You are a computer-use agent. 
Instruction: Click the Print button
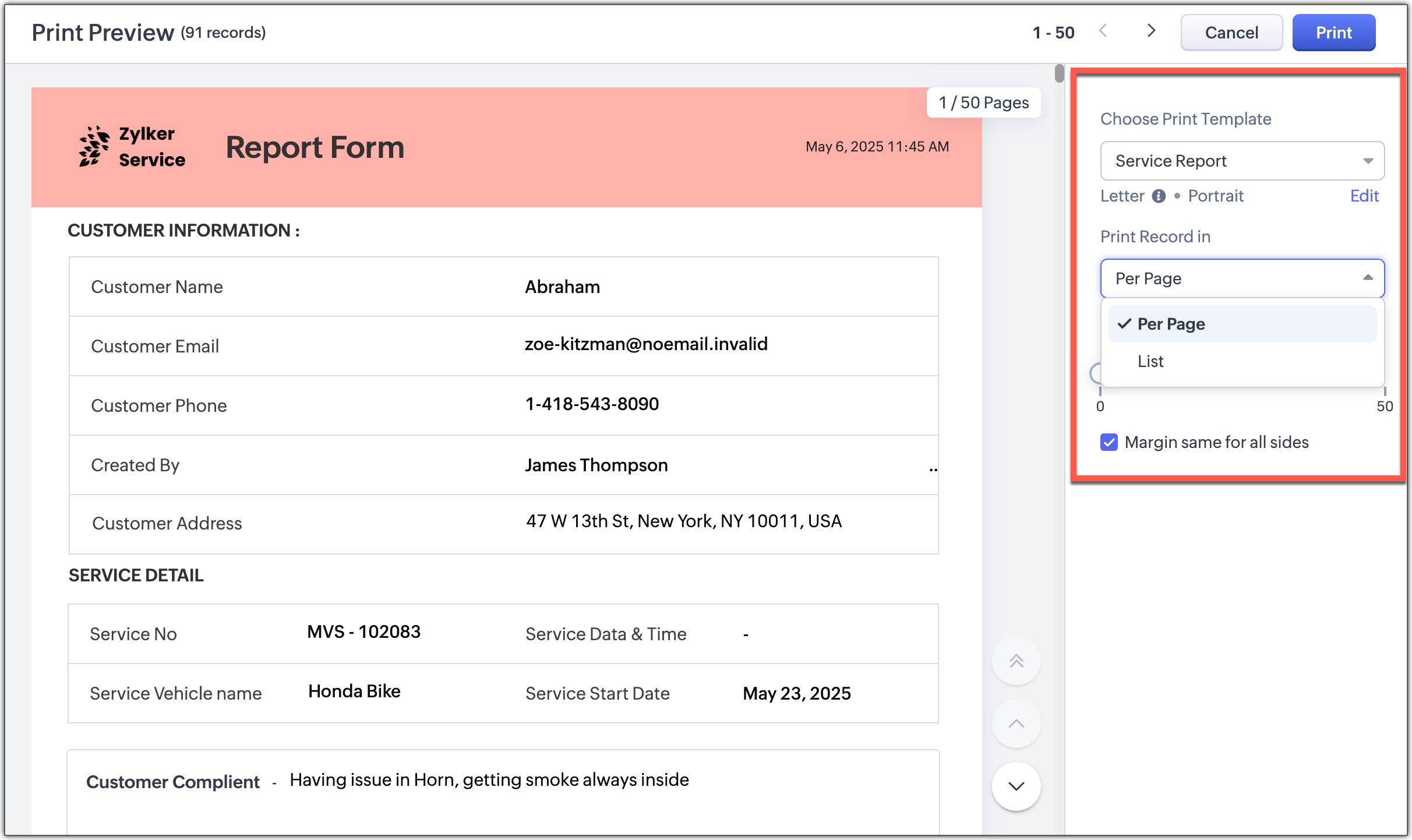click(1333, 33)
